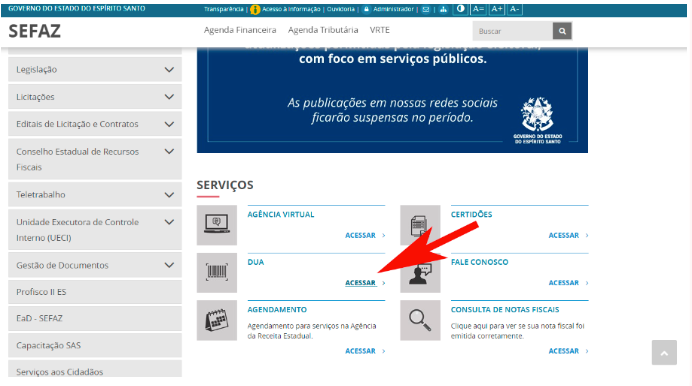Open EaD - SEFAZ sidebar item

95,319
